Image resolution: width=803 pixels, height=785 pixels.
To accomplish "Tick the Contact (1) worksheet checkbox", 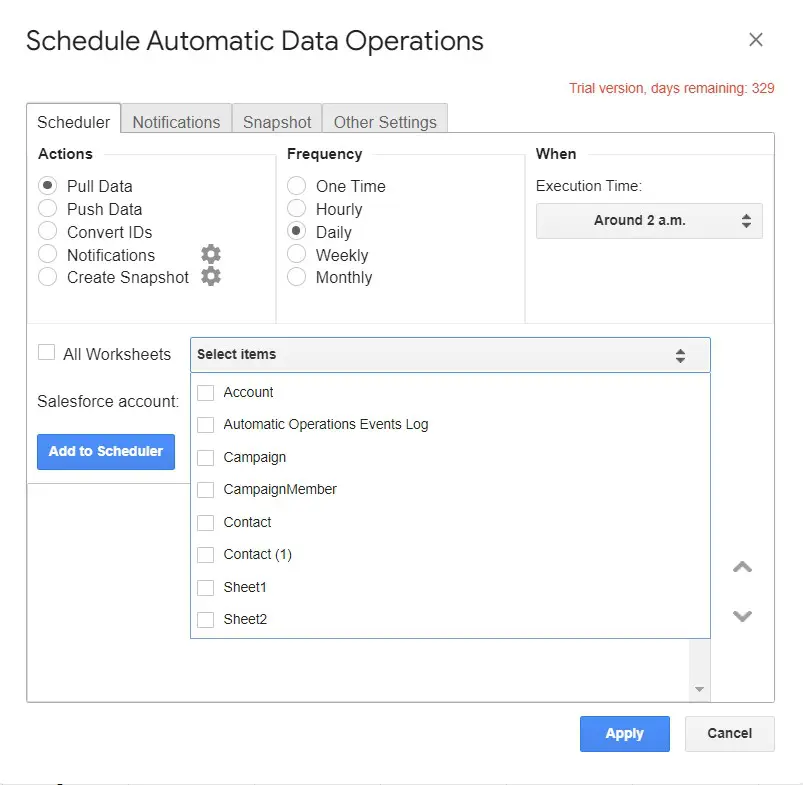I will point(206,555).
